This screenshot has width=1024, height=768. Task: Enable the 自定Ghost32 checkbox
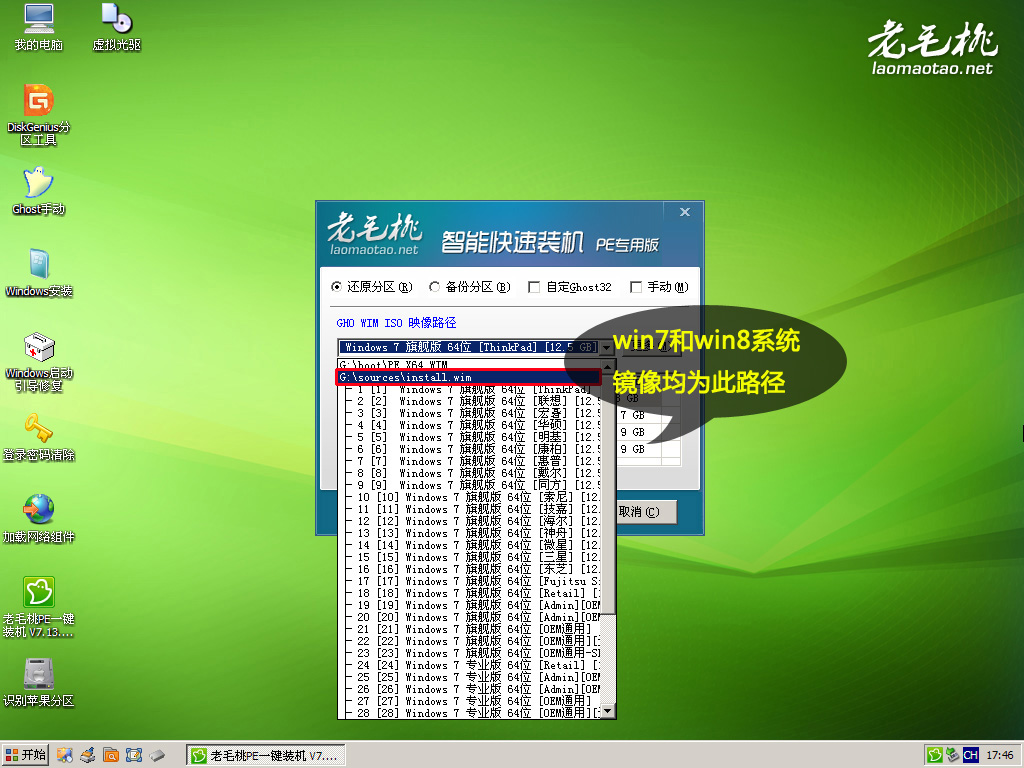pyautogui.click(x=534, y=287)
